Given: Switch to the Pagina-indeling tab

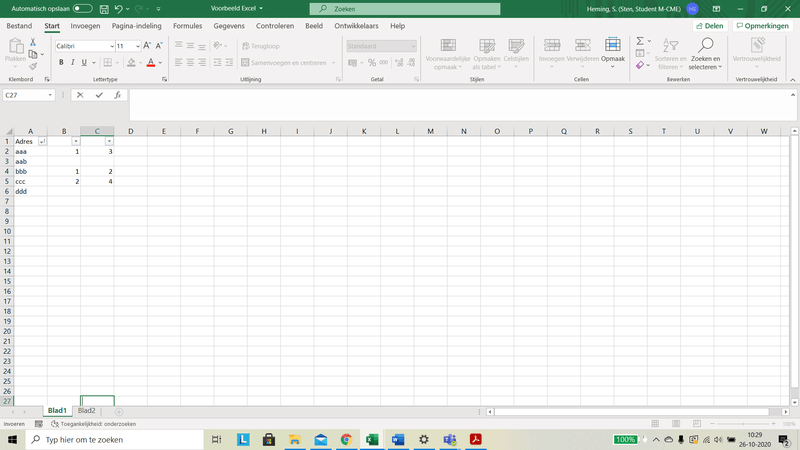Looking at the screenshot, I should (137, 26).
